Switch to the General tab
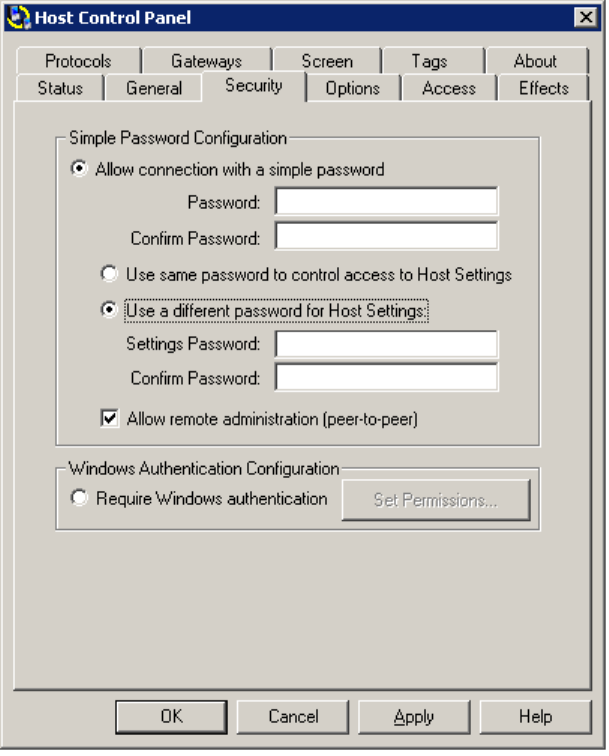This screenshot has height=756, width=609. (154, 88)
